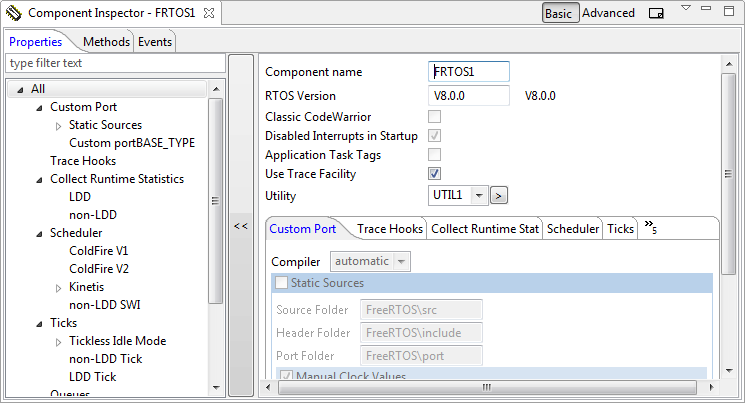Click the Component Inspector chip icon
This screenshot has height=403, width=745.
pos(14,14)
